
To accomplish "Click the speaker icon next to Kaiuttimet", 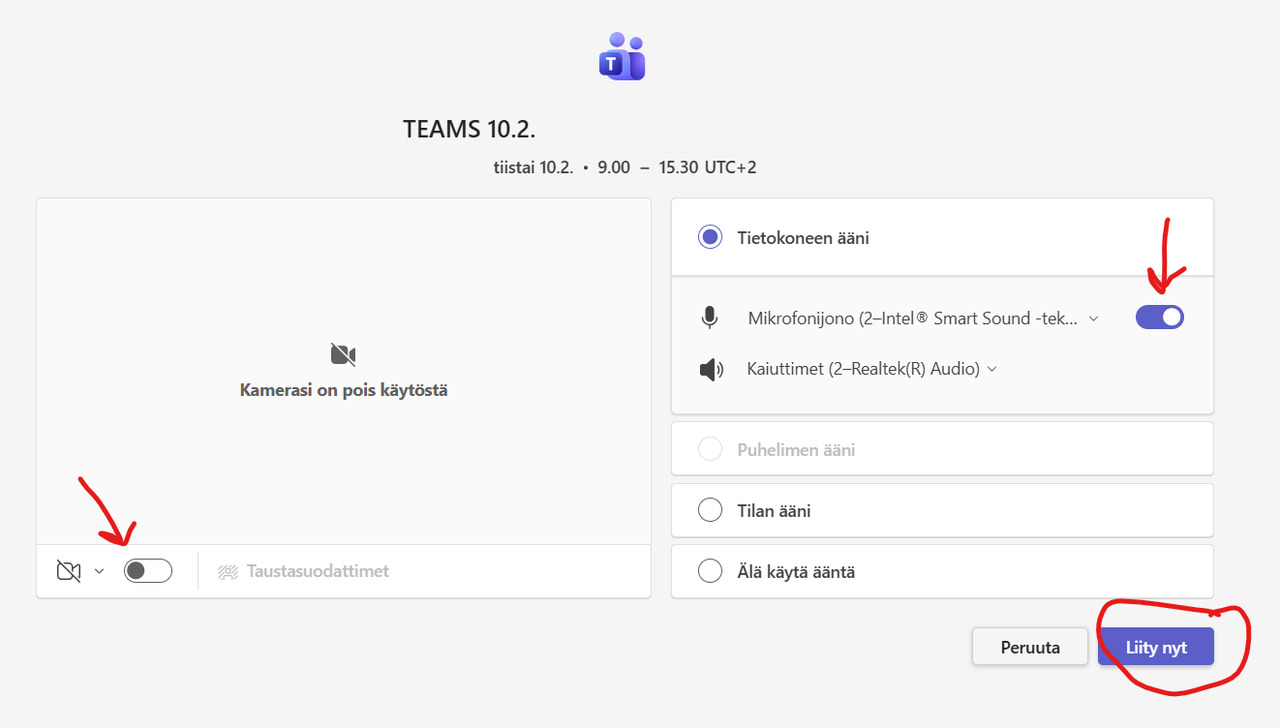I will point(711,369).
